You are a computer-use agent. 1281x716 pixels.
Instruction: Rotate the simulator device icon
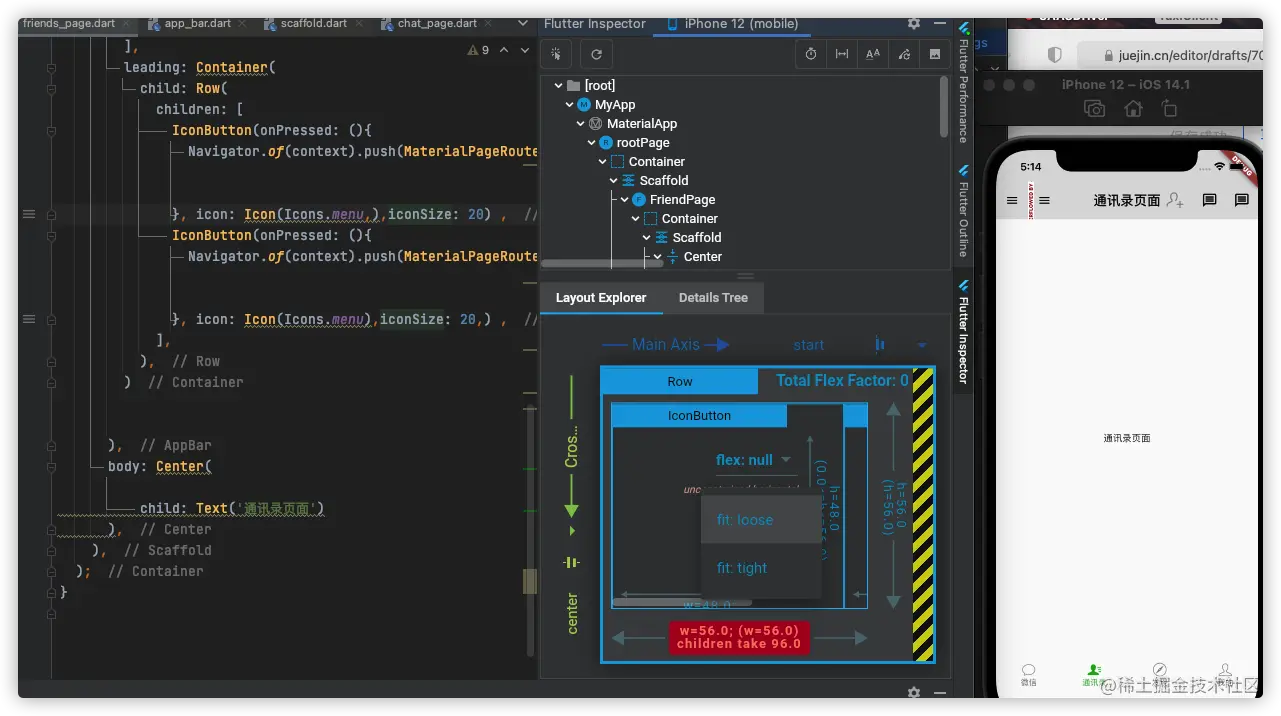pos(1169,109)
